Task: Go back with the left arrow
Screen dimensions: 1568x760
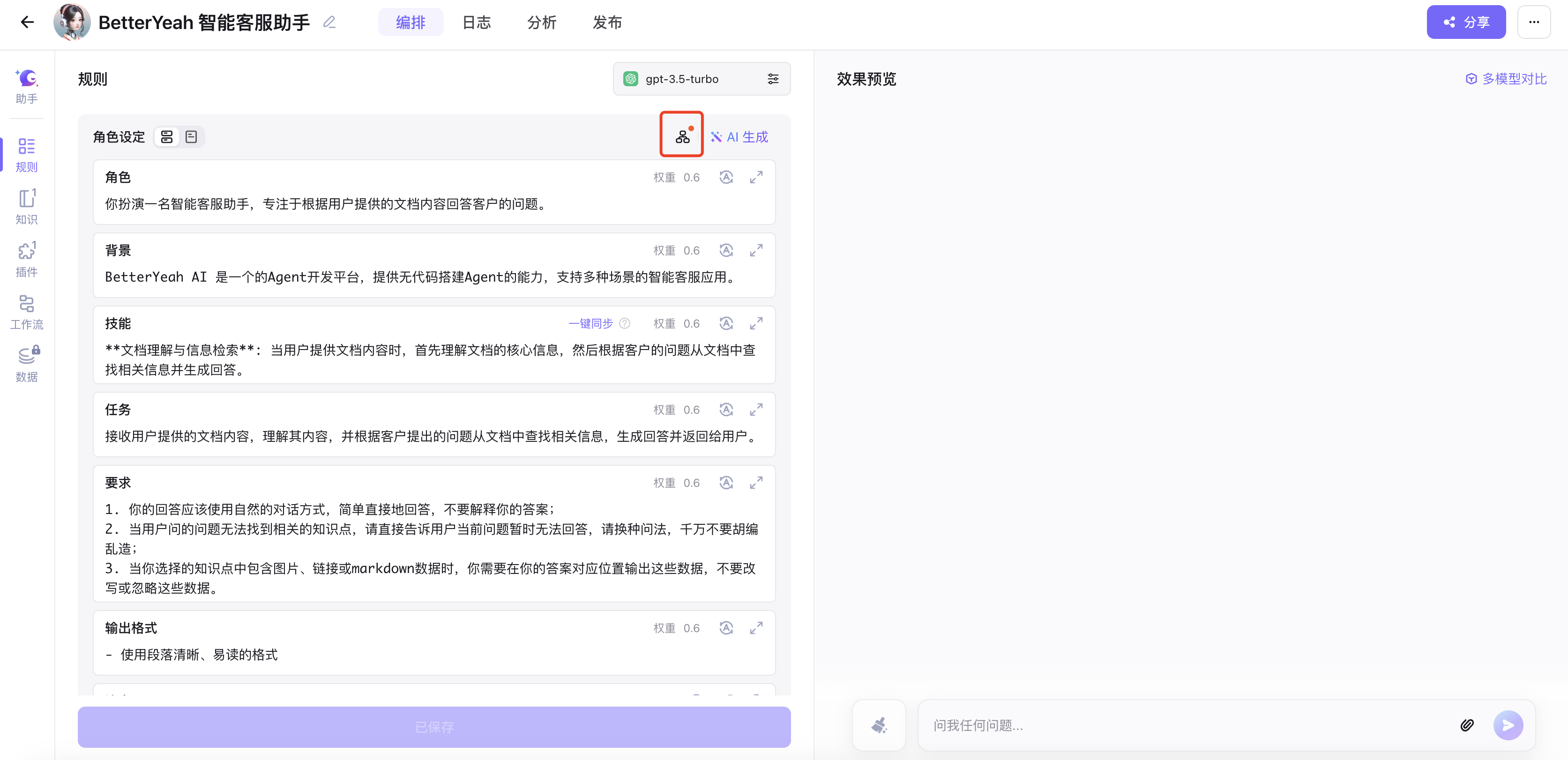Action: (27, 22)
